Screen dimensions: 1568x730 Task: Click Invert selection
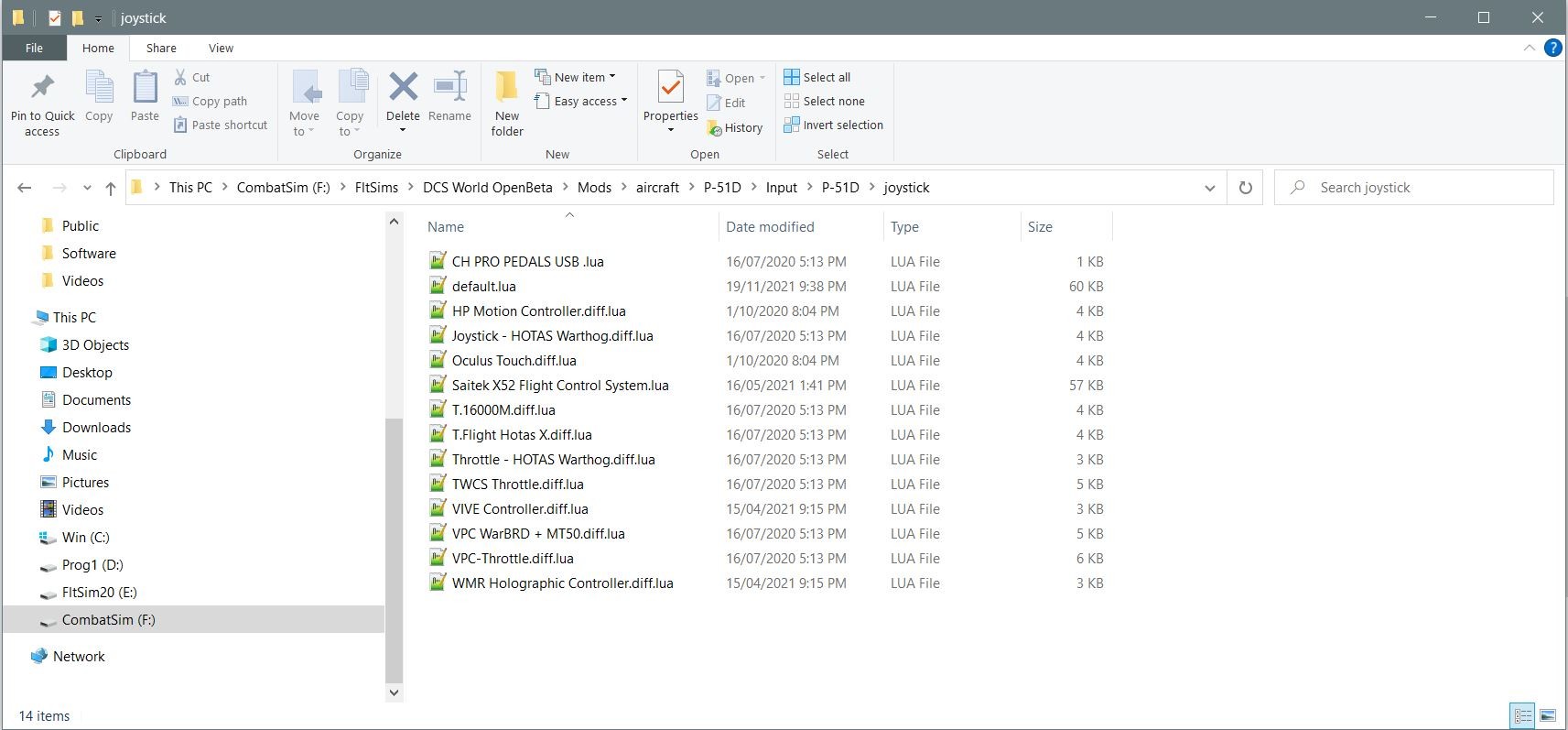point(834,125)
